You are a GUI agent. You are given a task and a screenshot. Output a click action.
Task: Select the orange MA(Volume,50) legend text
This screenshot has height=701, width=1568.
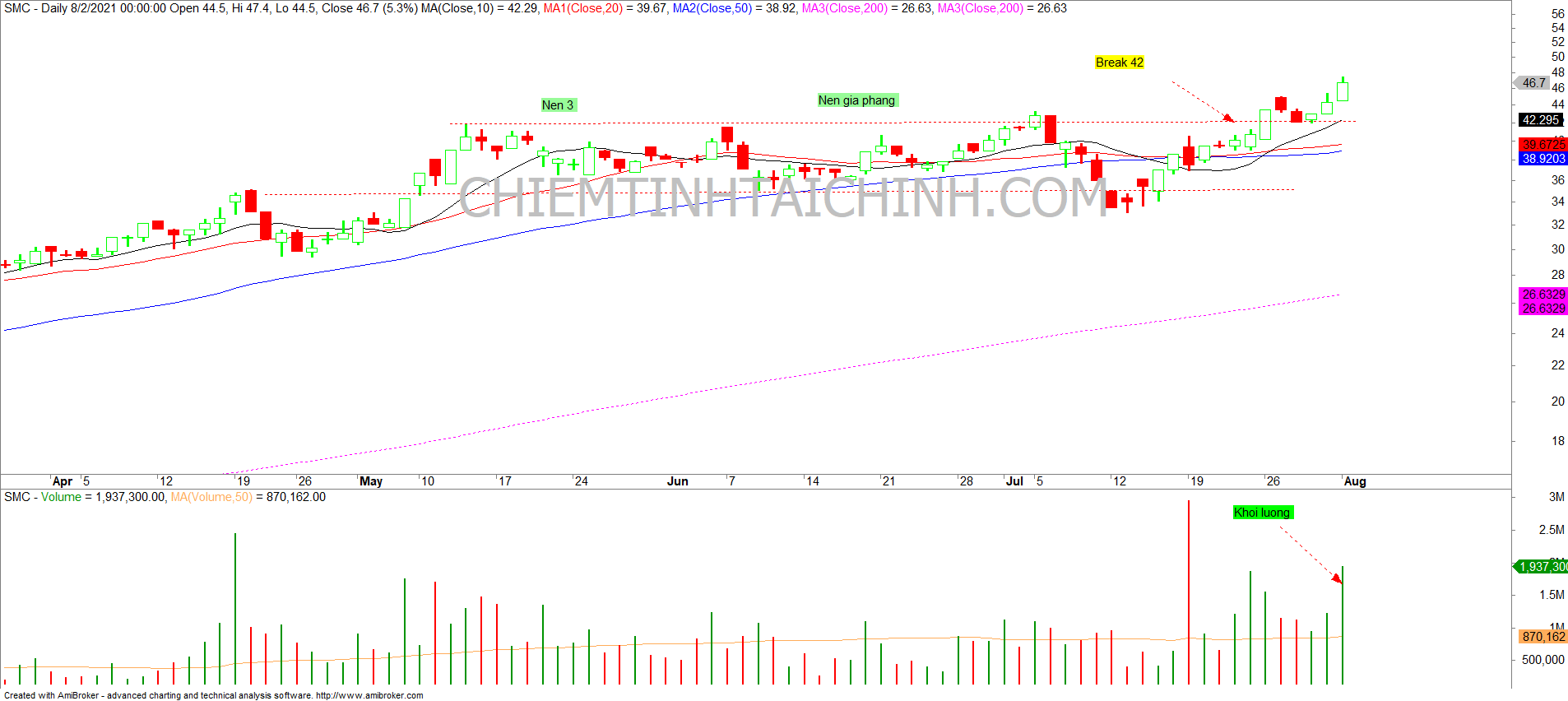(211, 497)
